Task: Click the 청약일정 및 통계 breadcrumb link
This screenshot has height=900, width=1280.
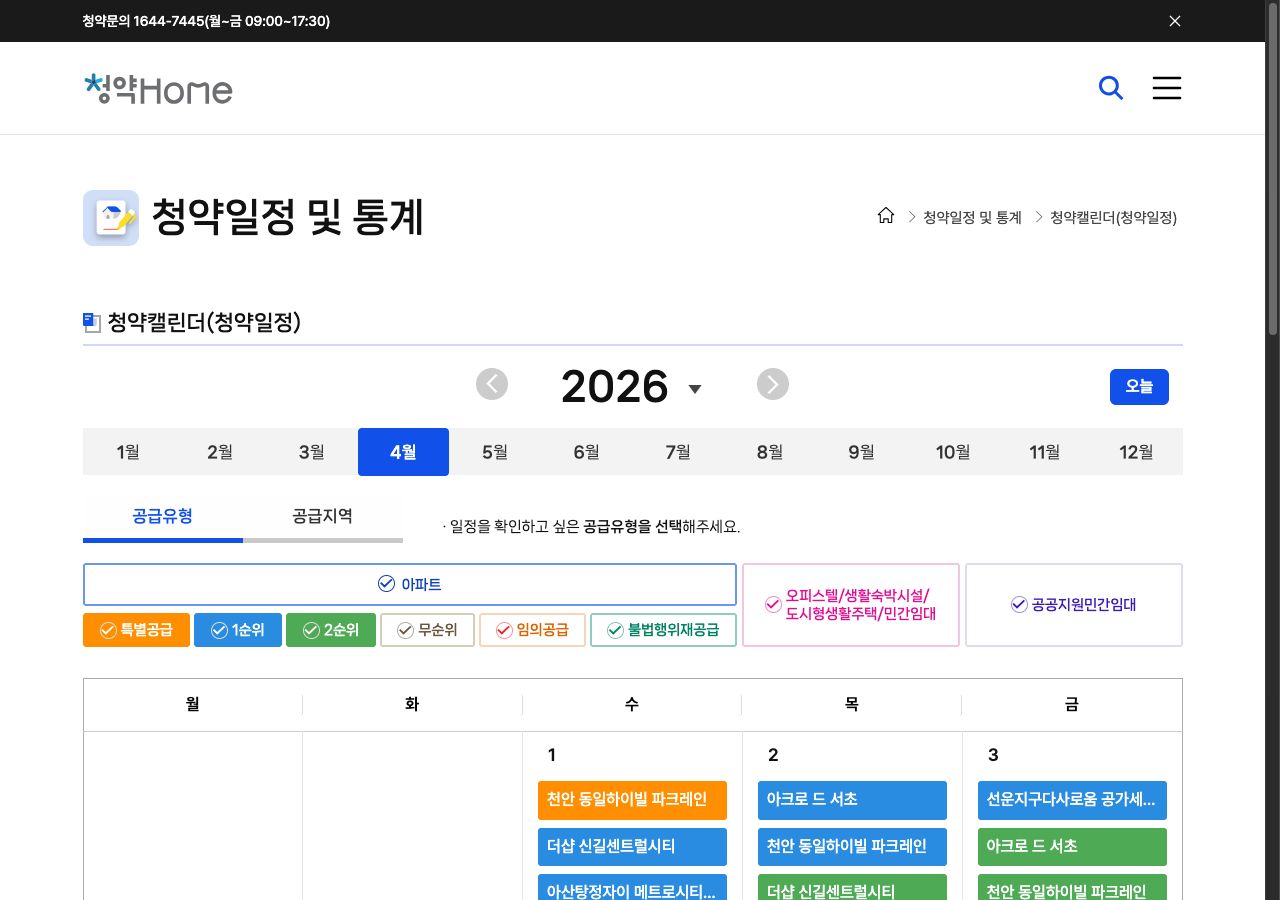Action: 972,217
